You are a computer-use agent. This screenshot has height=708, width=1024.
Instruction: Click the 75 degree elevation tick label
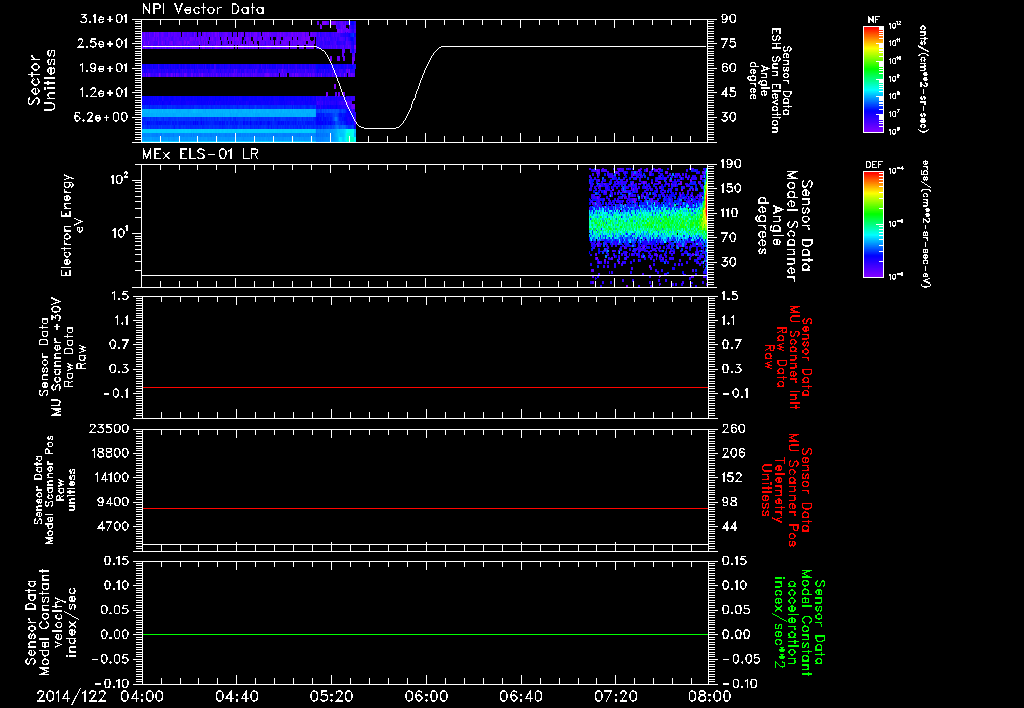(x=729, y=43)
